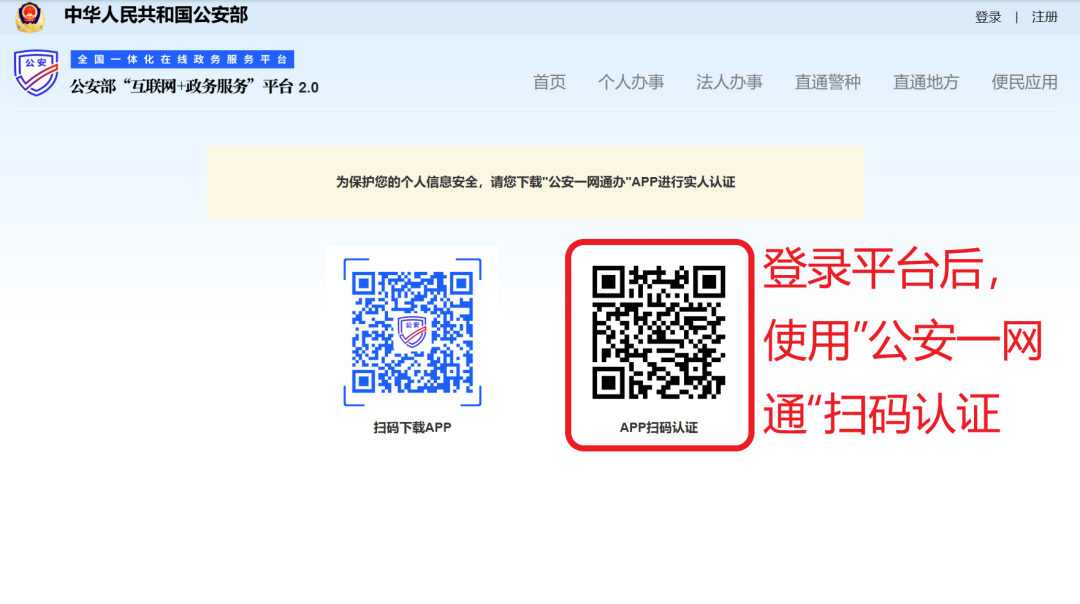Click the 登录 link
1080x604 pixels.
pyautogui.click(x=989, y=17)
